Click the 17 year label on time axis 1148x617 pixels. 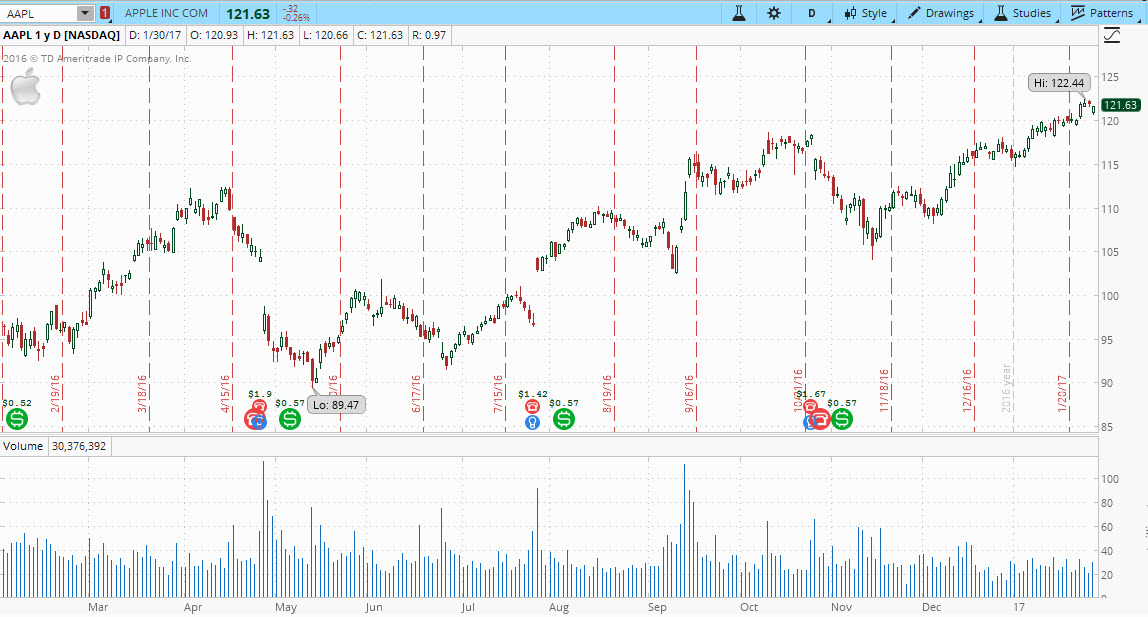[1018, 607]
